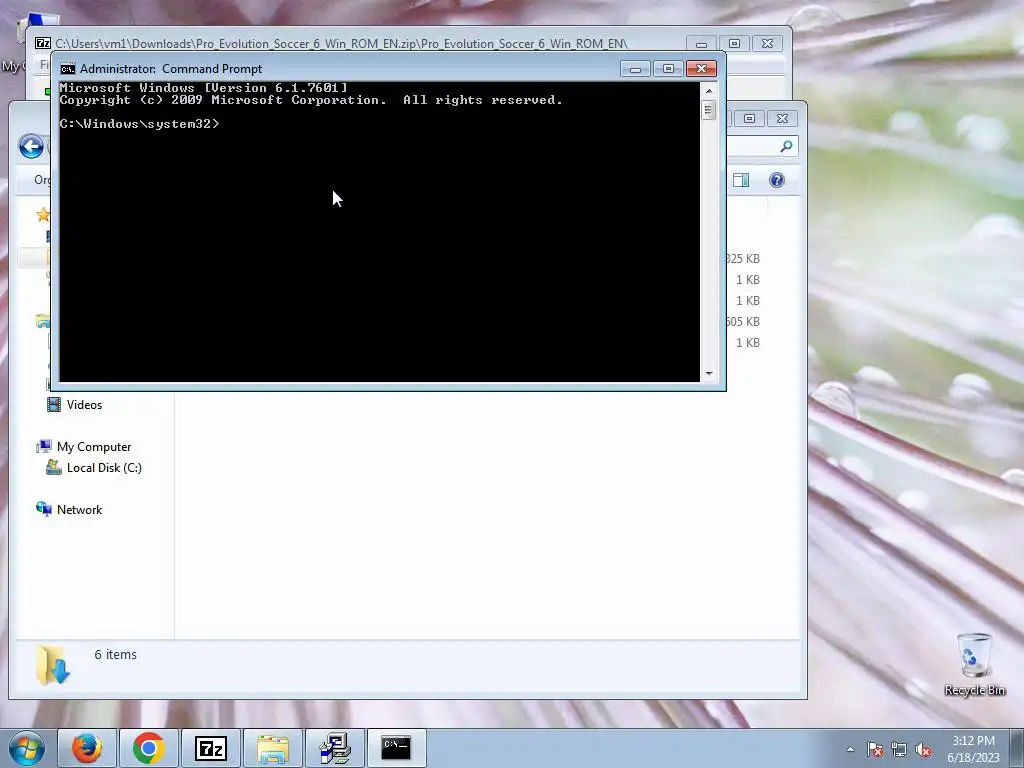
Task: Select Network in the navigation pane
Action: pos(79,509)
